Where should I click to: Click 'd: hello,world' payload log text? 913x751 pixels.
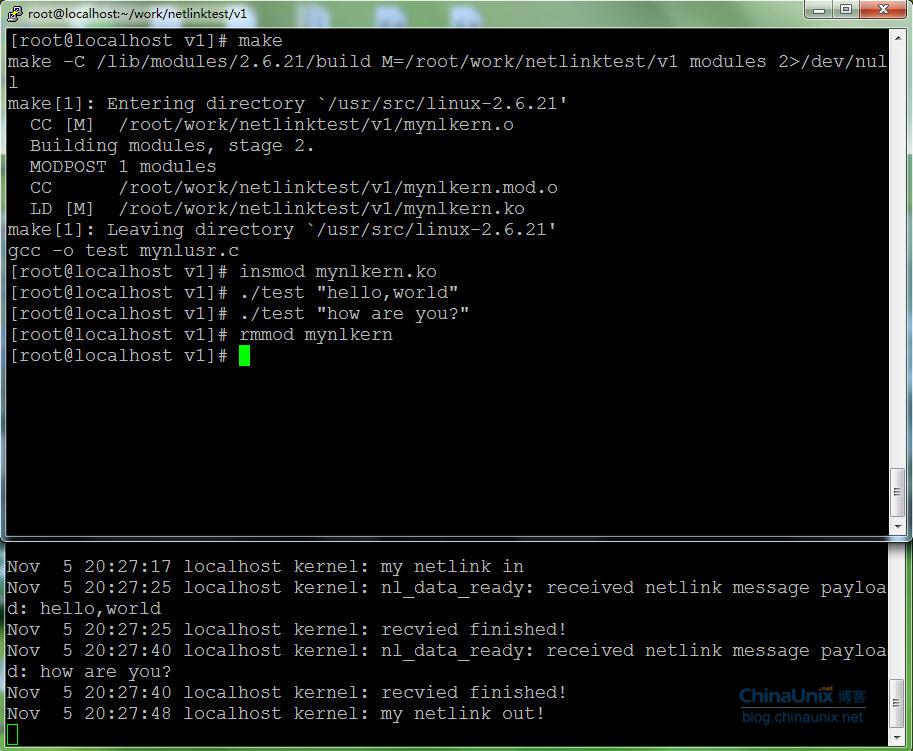point(84,608)
